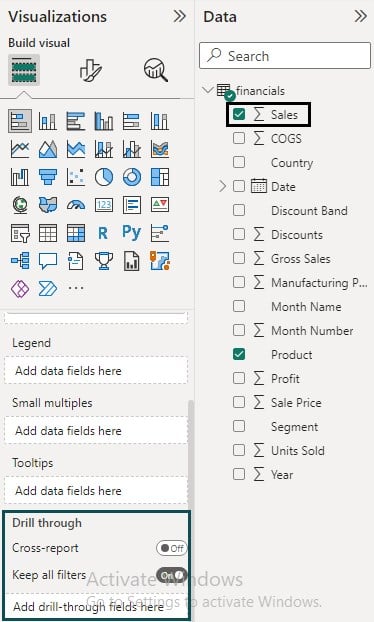Viewport: 374px width, 622px height.
Task: Select the Power Apps visual
Action: pos(20,288)
